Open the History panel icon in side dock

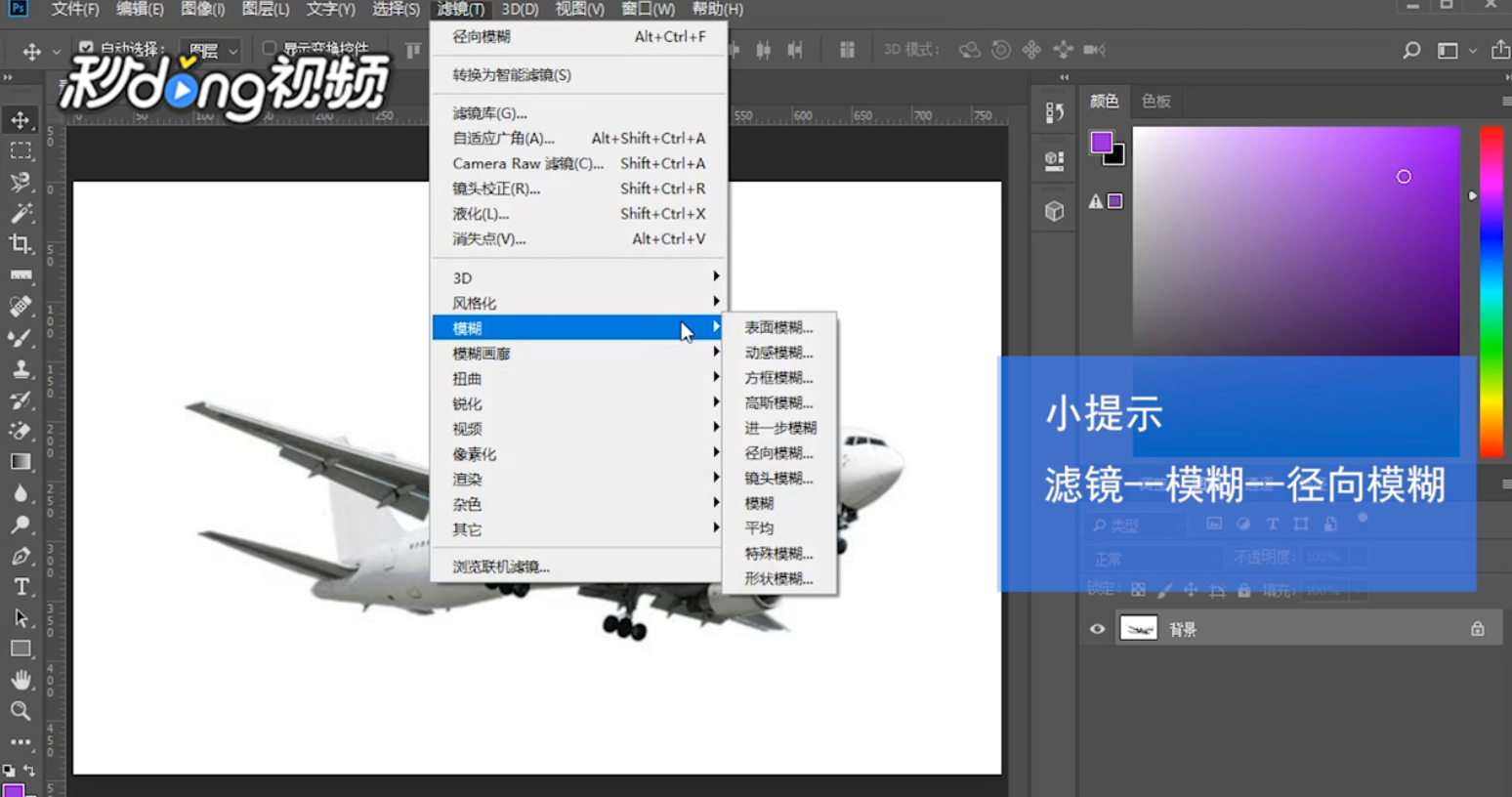point(1055,112)
